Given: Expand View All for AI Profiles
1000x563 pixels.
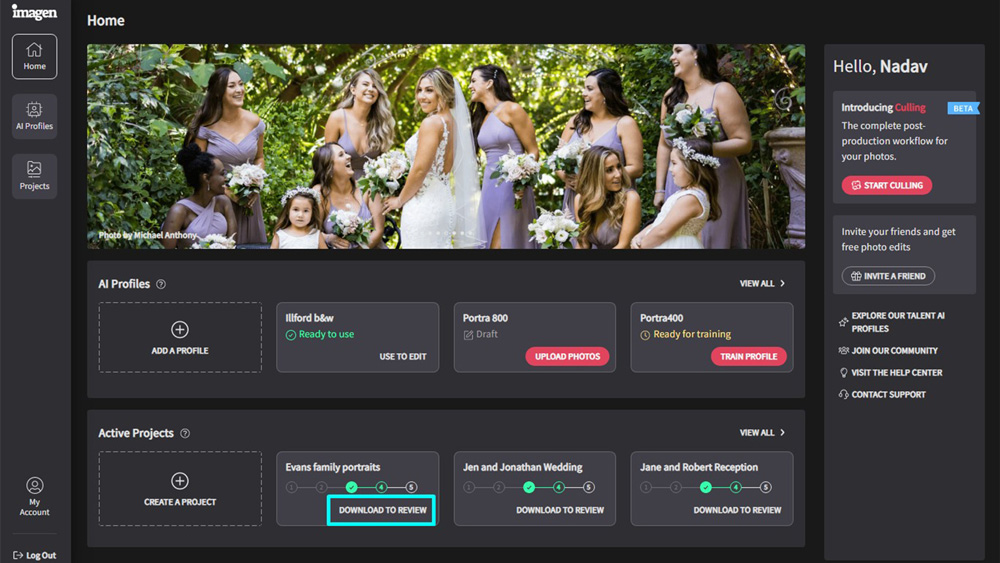Looking at the screenshot, I should point(762,284).
